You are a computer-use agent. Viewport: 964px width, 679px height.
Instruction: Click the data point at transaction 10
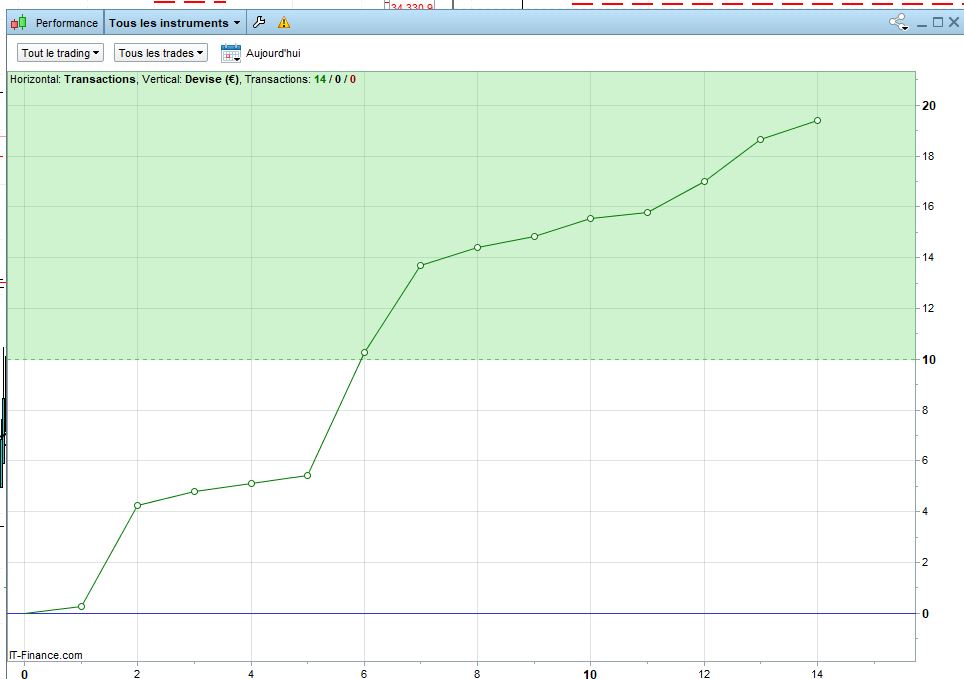pyautogui.click(x=590, y=218)
